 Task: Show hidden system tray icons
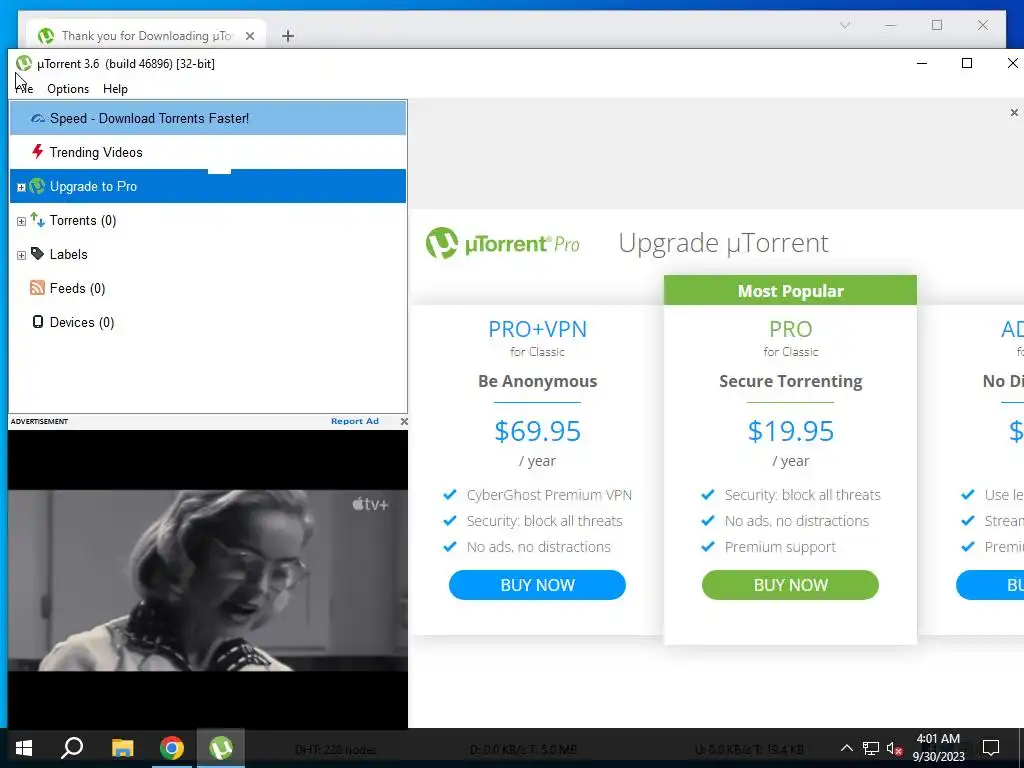846,748
